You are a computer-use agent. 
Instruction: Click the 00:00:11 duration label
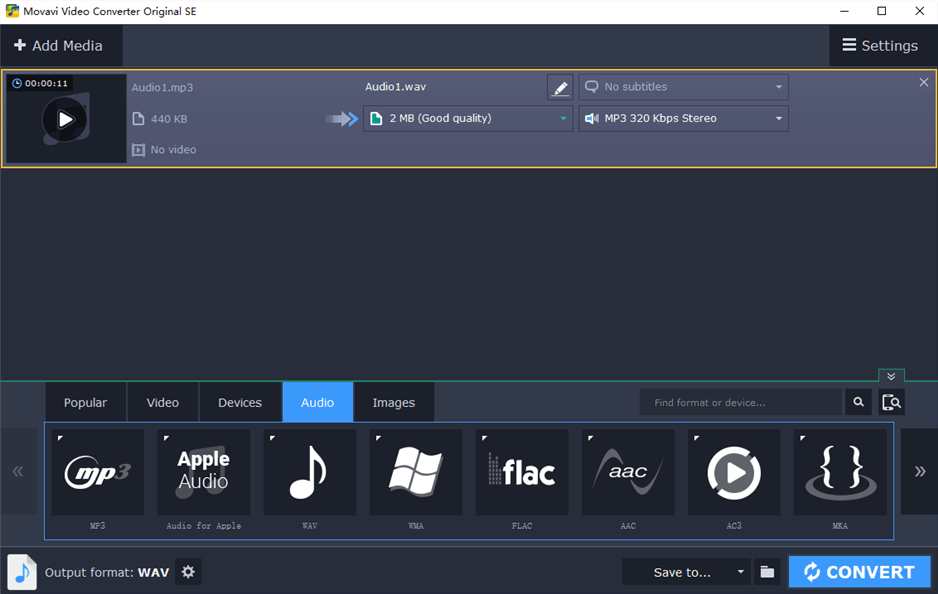coord(46,83)
